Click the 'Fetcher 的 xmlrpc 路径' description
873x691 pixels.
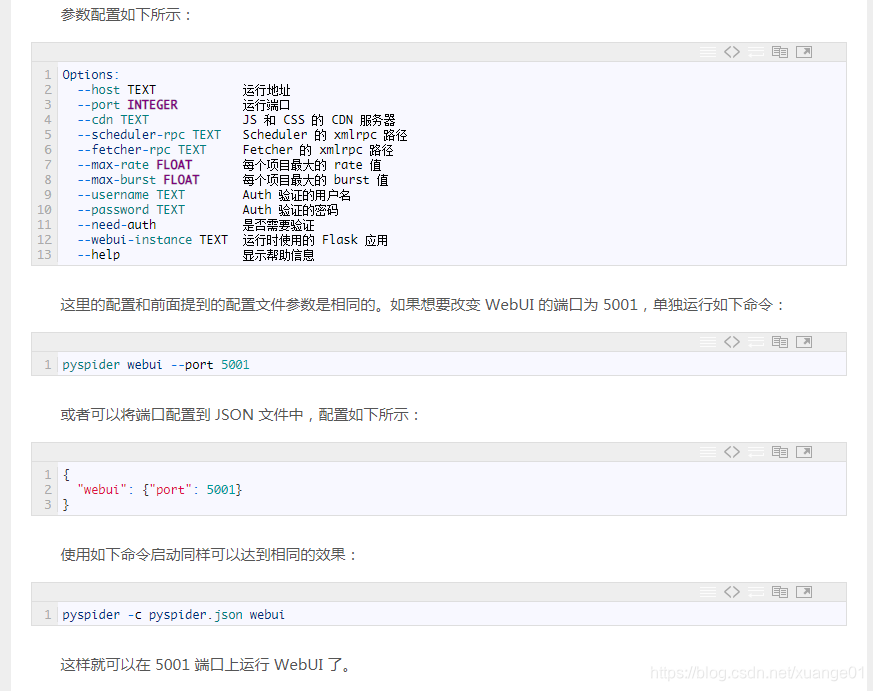pyautogui.click(x=317, y=150)
